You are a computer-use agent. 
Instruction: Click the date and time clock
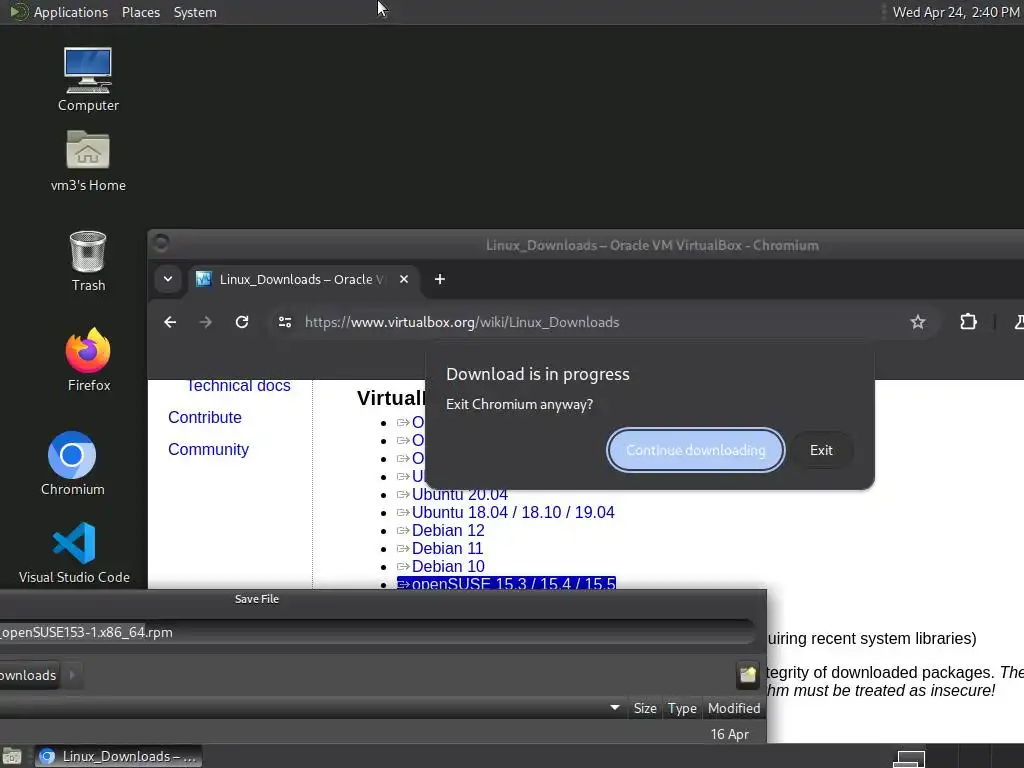955,12
